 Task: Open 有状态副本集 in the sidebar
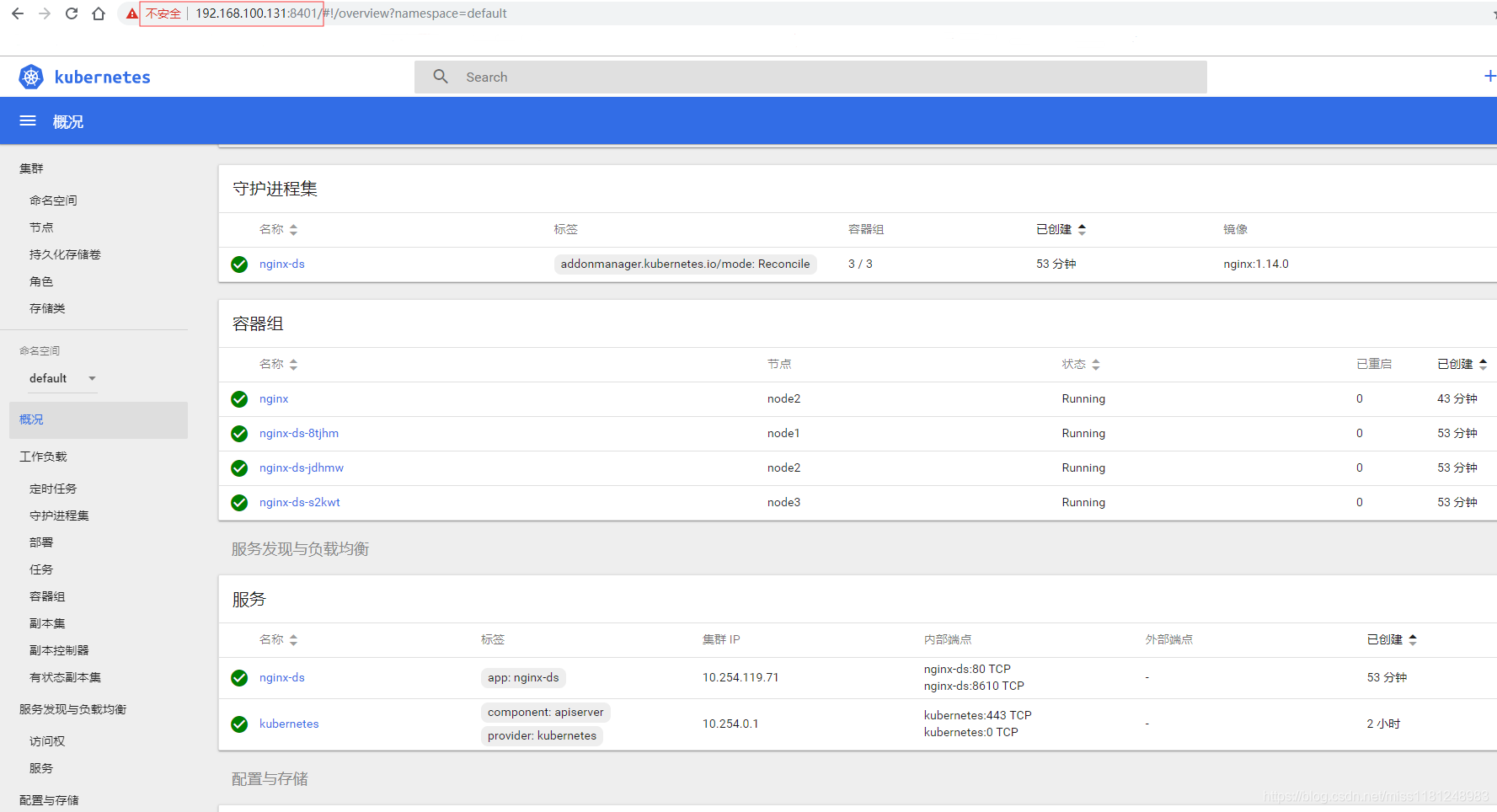65,677
